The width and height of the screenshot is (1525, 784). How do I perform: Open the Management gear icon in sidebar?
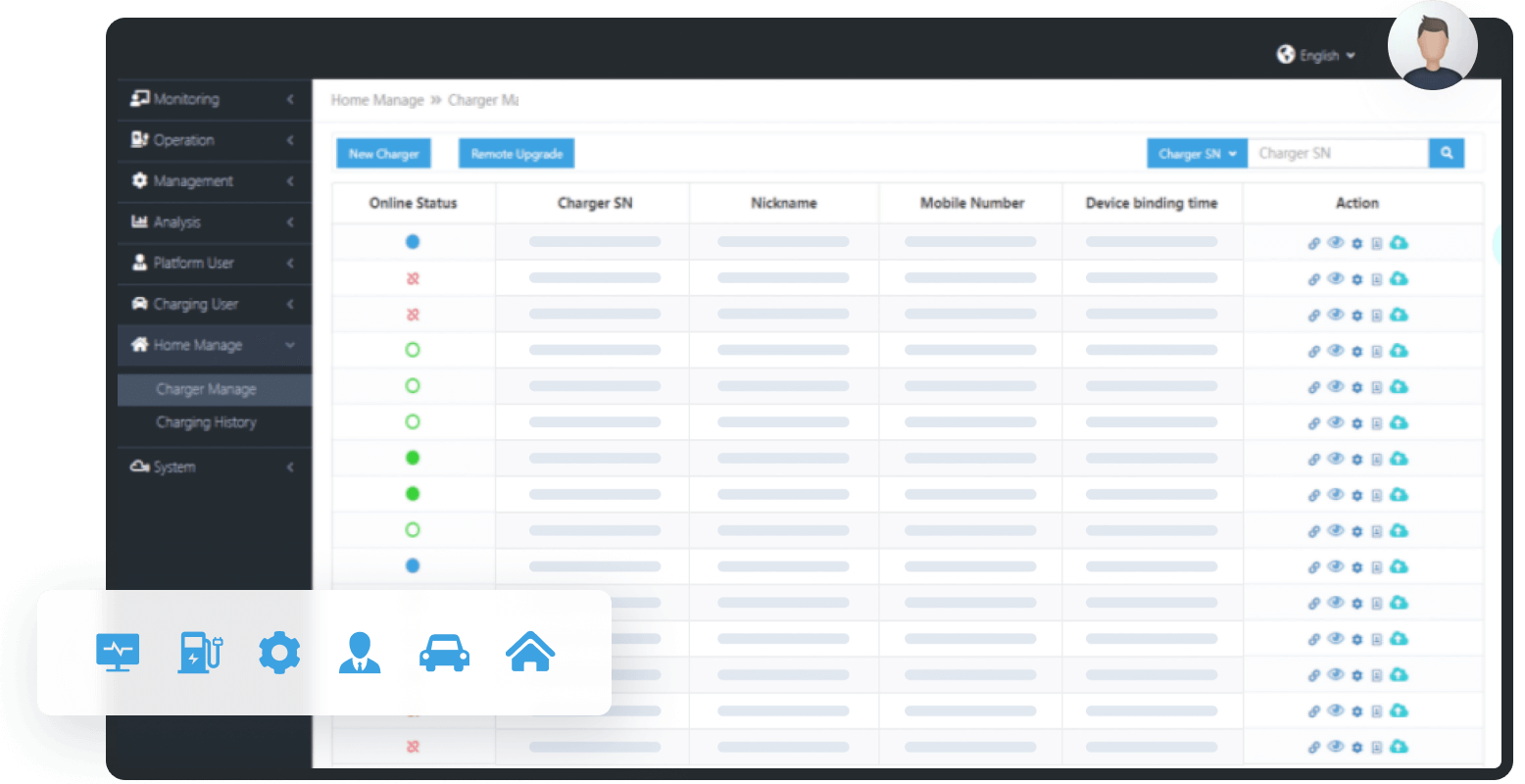pyautogui.click(x=138, y=181)
